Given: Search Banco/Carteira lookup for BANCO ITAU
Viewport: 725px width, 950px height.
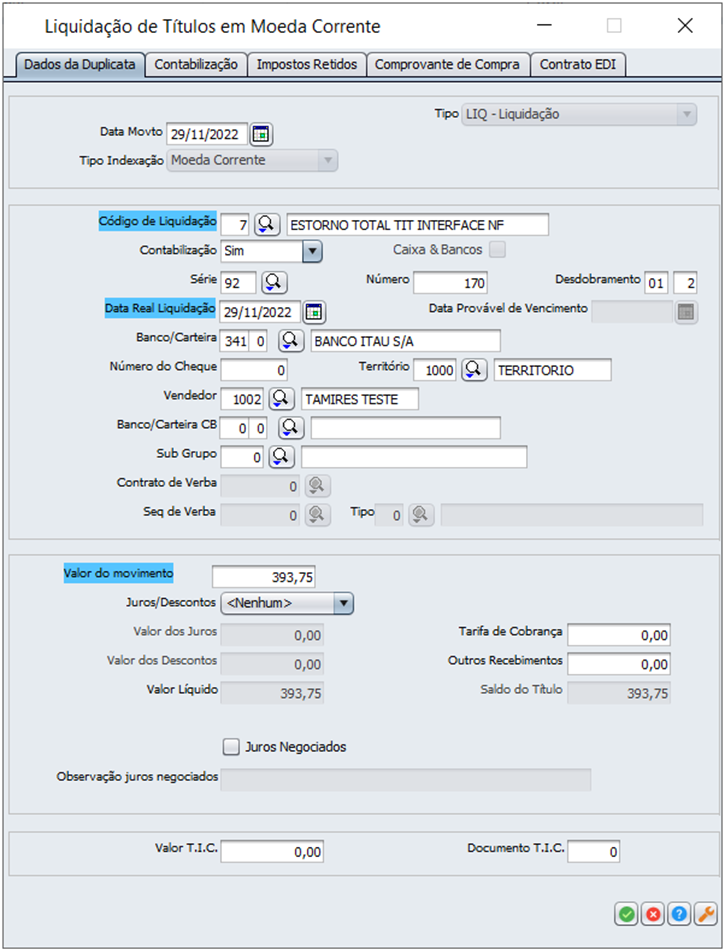Looking at the screenshot, I should [291, 340].
